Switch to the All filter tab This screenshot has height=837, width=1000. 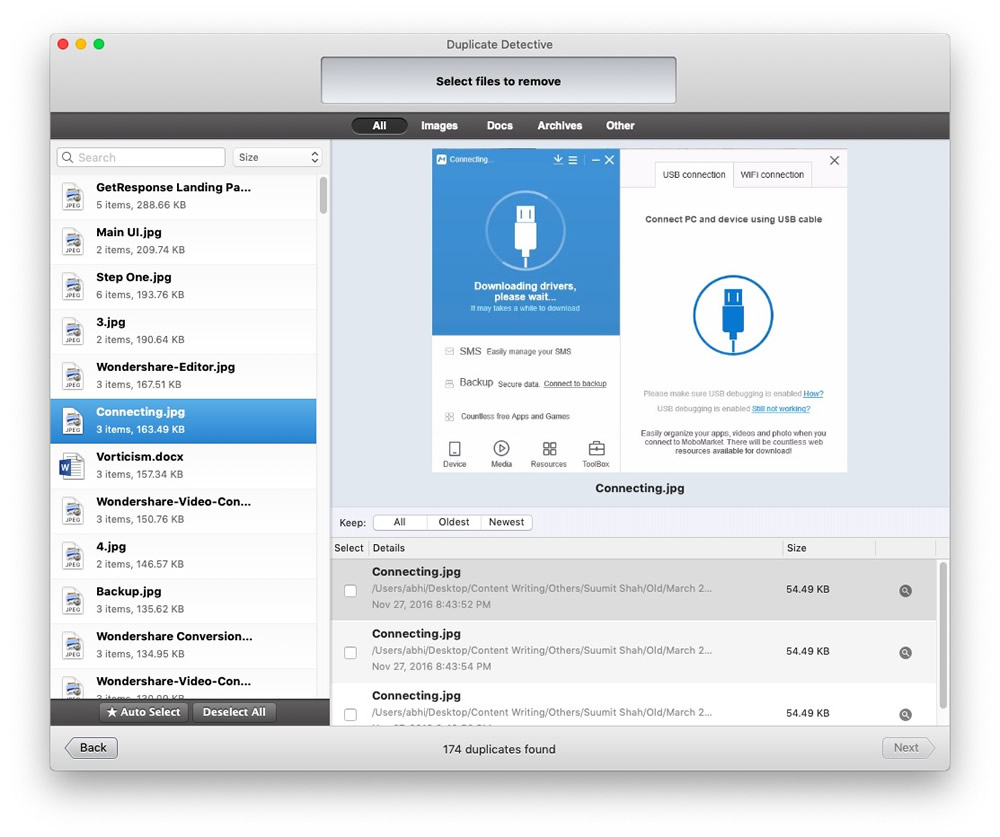(x=379, y=126)
